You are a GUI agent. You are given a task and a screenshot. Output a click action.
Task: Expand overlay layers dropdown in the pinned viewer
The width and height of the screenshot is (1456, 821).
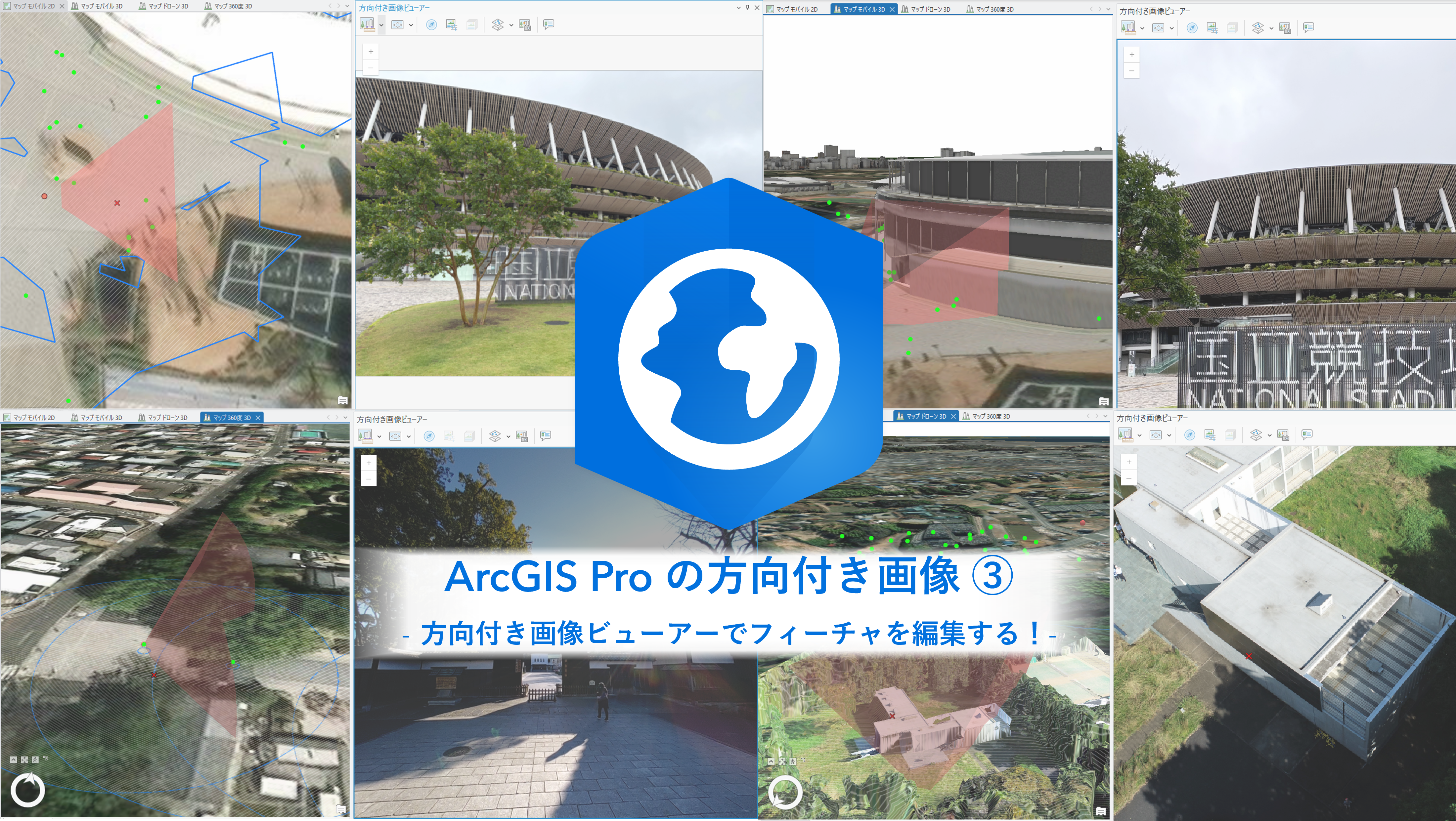511,25
